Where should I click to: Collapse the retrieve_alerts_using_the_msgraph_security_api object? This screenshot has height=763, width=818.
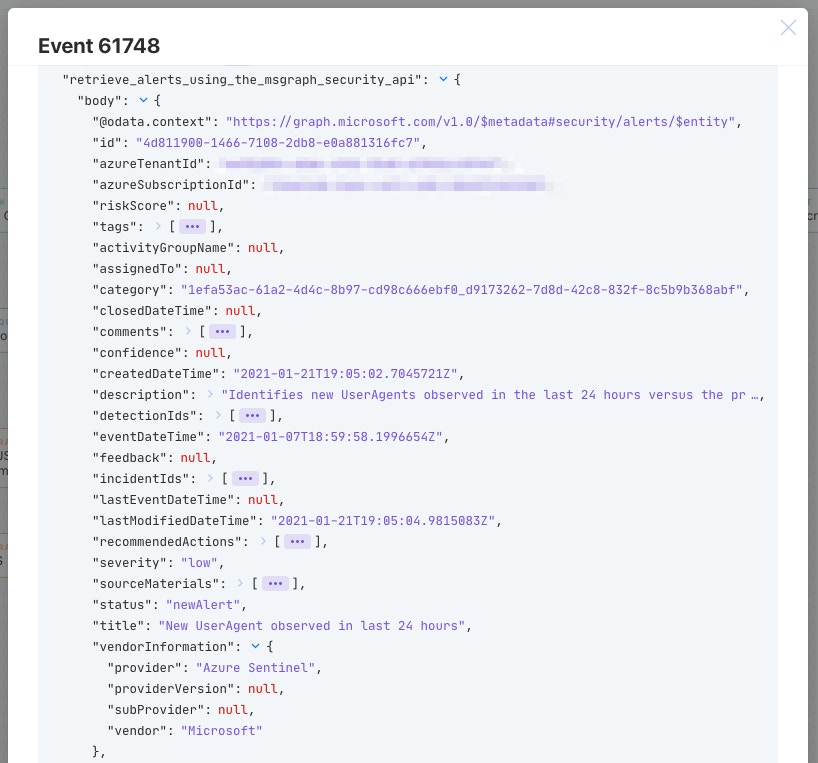coord(444,79)
